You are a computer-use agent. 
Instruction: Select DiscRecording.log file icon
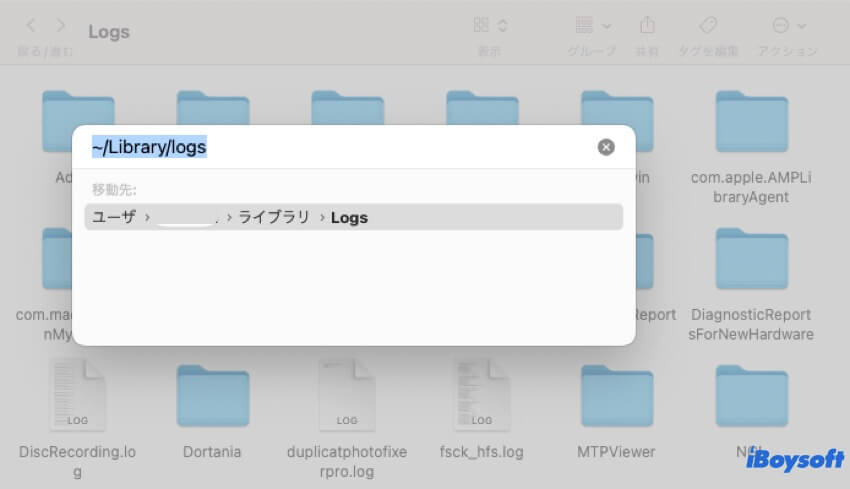click(78, 394)
